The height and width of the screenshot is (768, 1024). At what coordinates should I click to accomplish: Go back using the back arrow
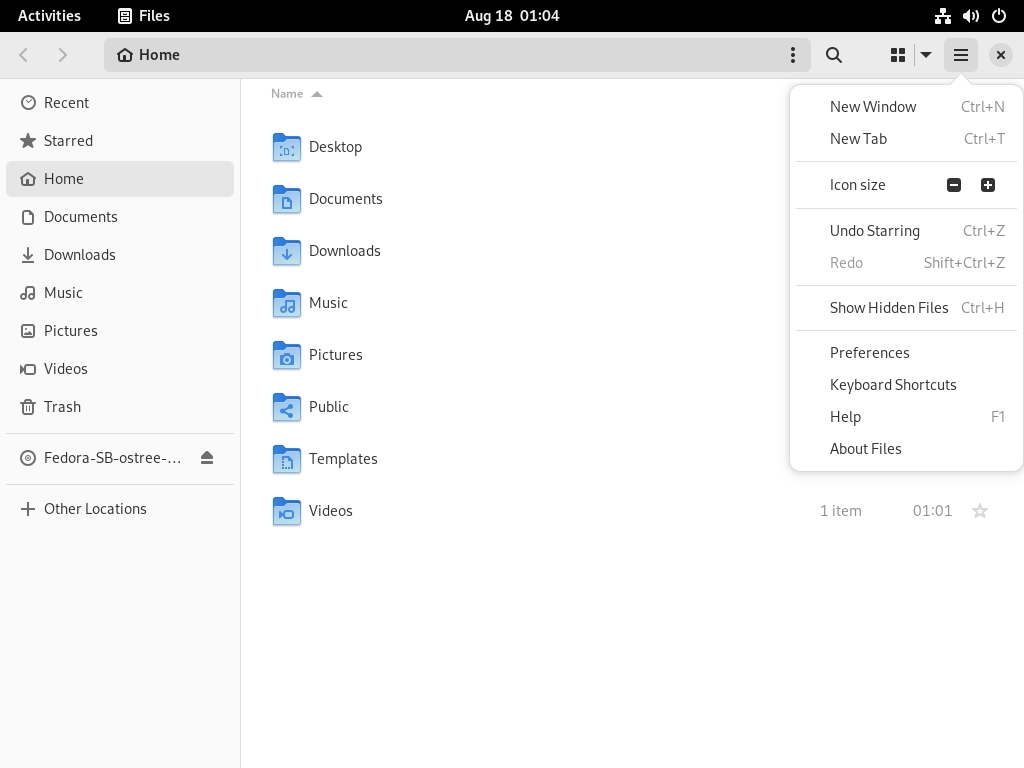coord(24,55)
